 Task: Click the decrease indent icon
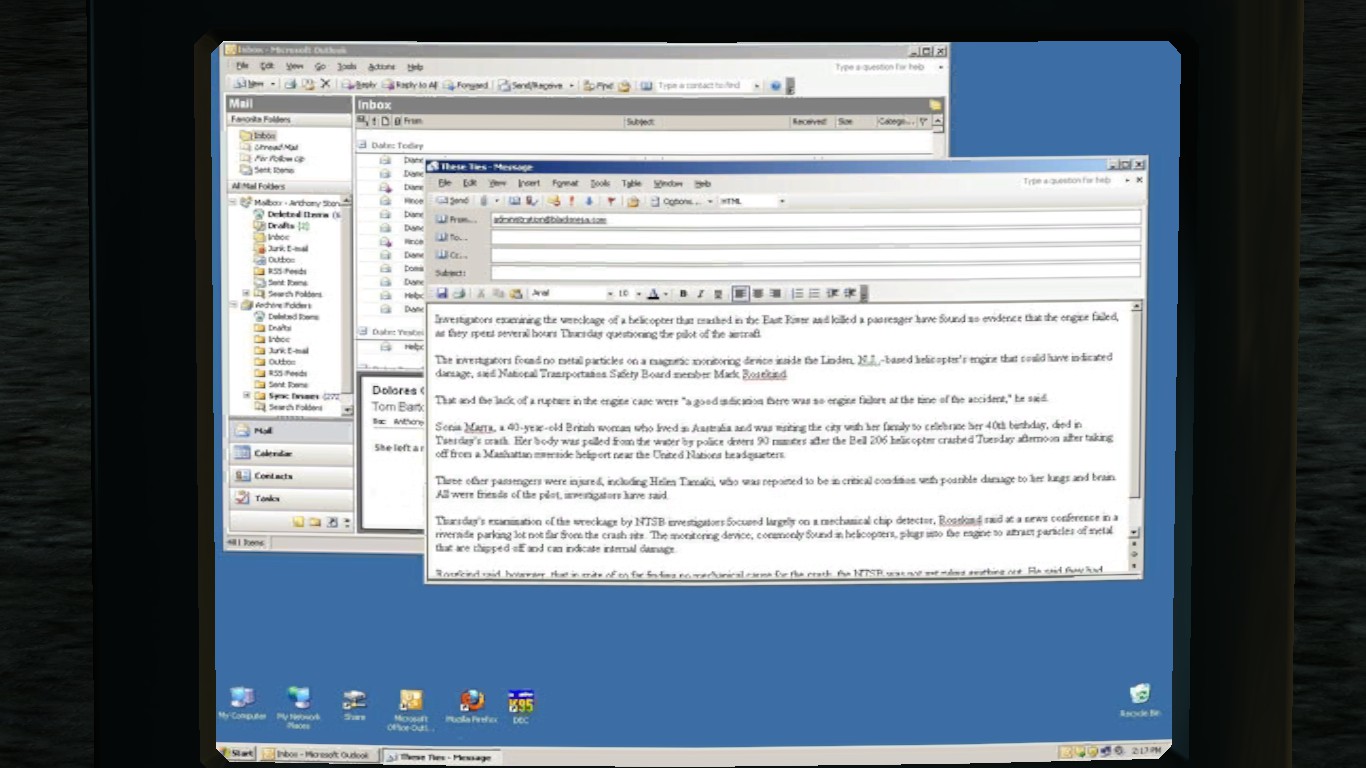tap(832, 293)
